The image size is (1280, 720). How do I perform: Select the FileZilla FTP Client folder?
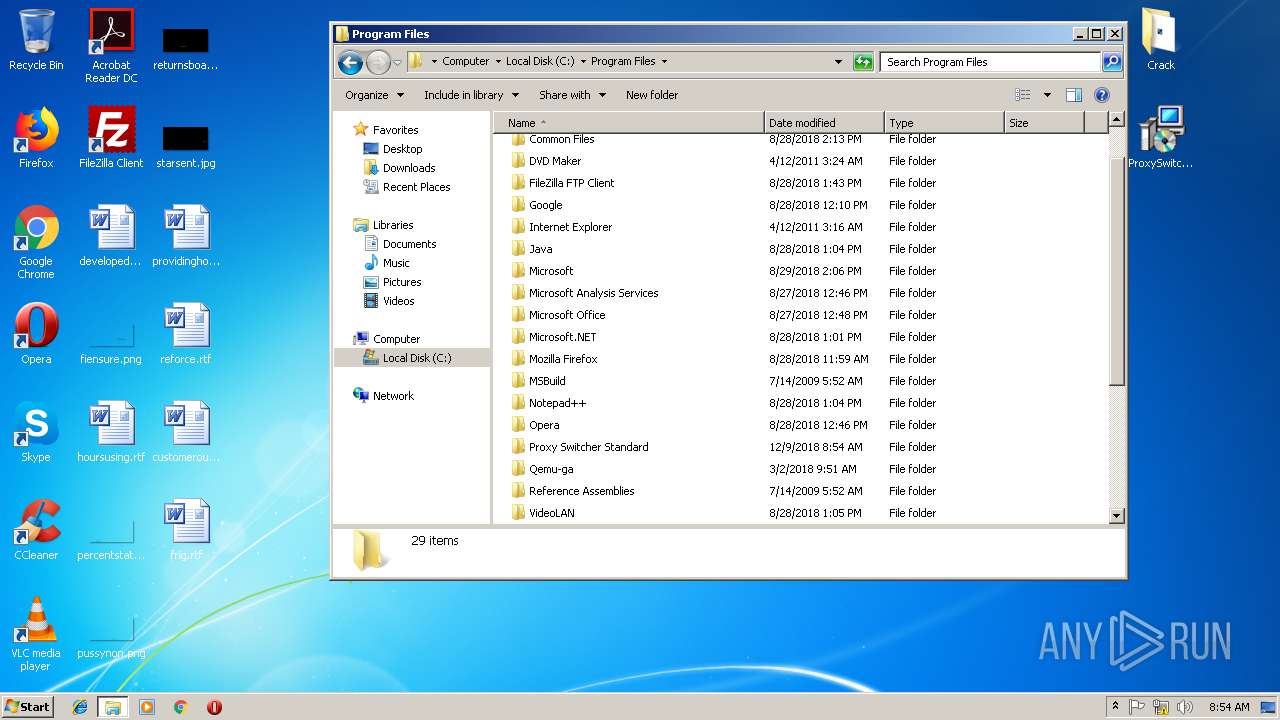pyautogui.click(x=571, y=183)
